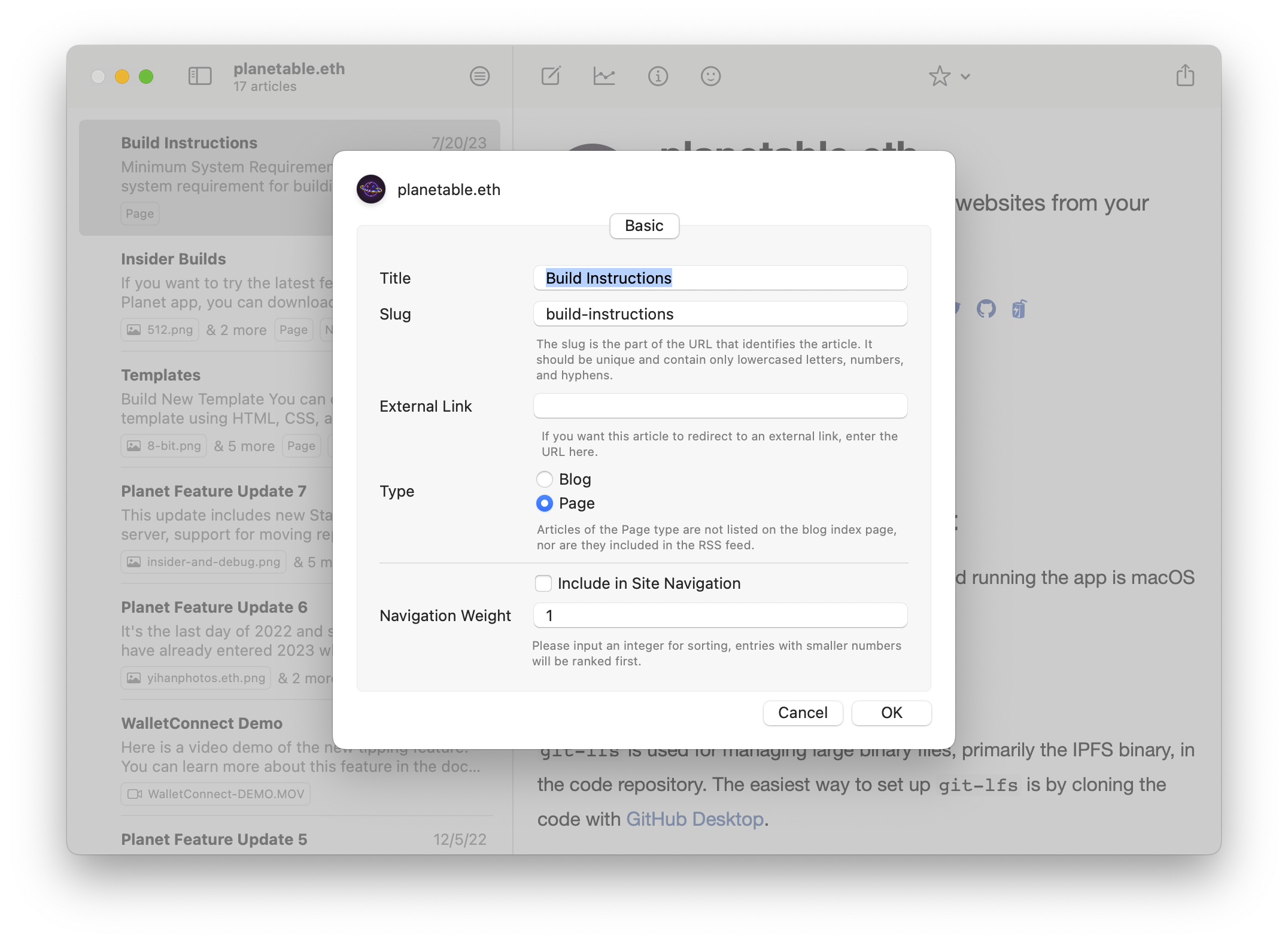This screenshot has width=1288, height=943.
Task: Open reactions with the smiley face icon
Action: 710,76
